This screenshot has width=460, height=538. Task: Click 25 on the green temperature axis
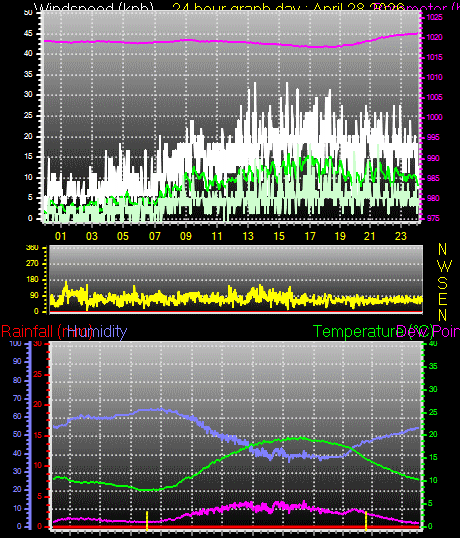point(433,412)
